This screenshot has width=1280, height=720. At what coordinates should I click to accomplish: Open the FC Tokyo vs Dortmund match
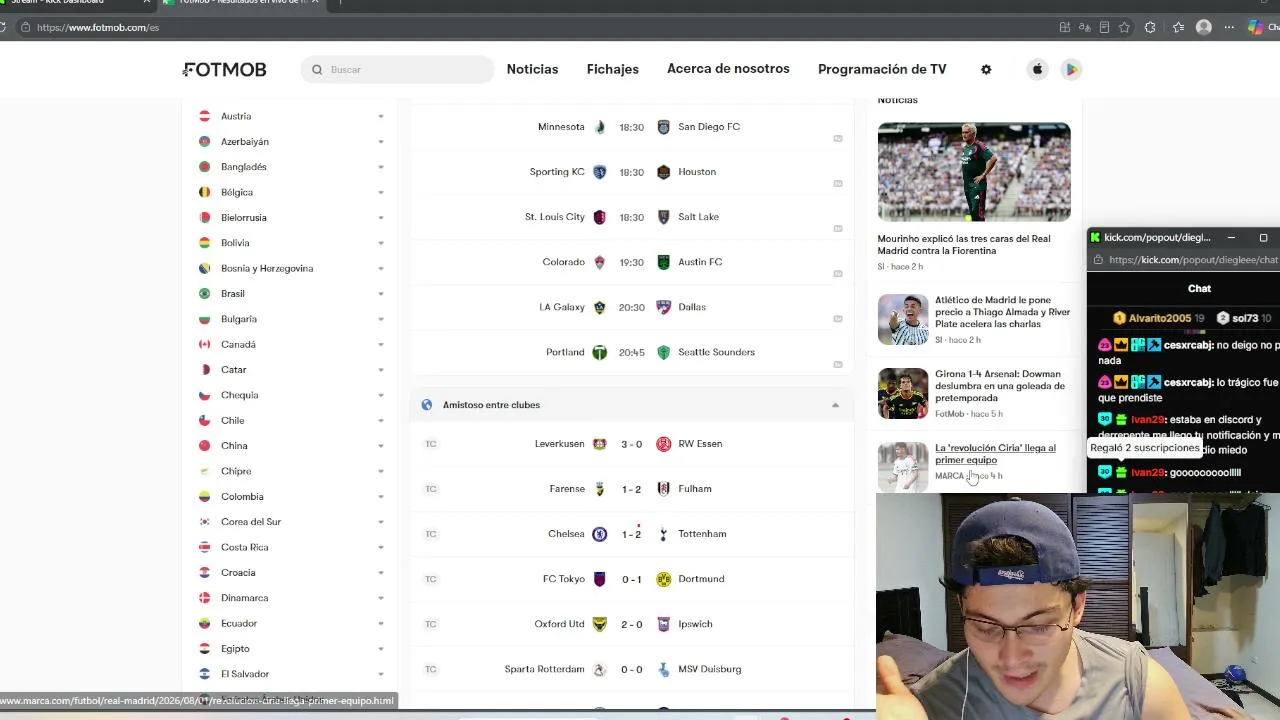tap(632, 579)
